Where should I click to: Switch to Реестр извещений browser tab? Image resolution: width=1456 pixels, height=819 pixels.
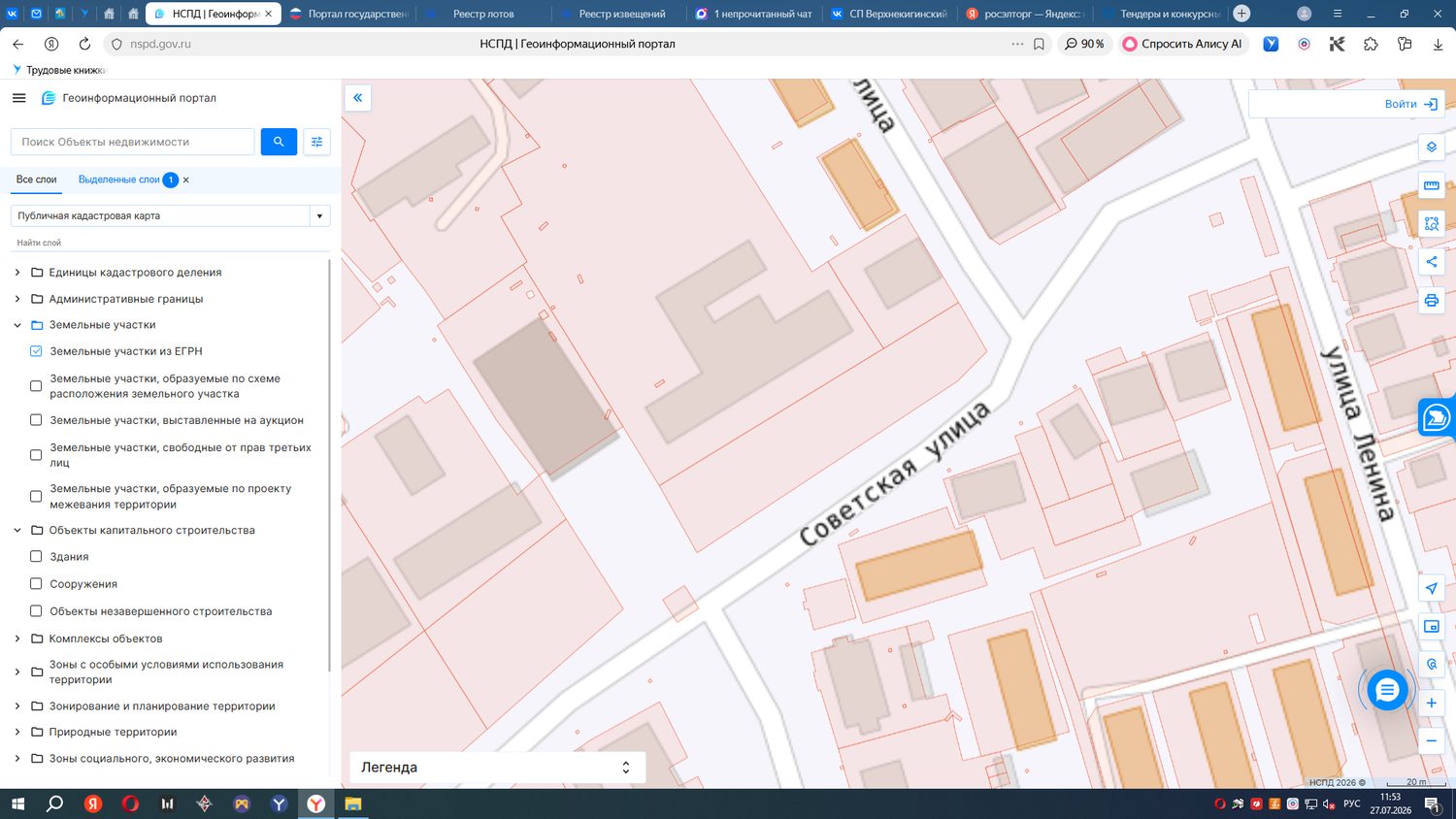621,14
